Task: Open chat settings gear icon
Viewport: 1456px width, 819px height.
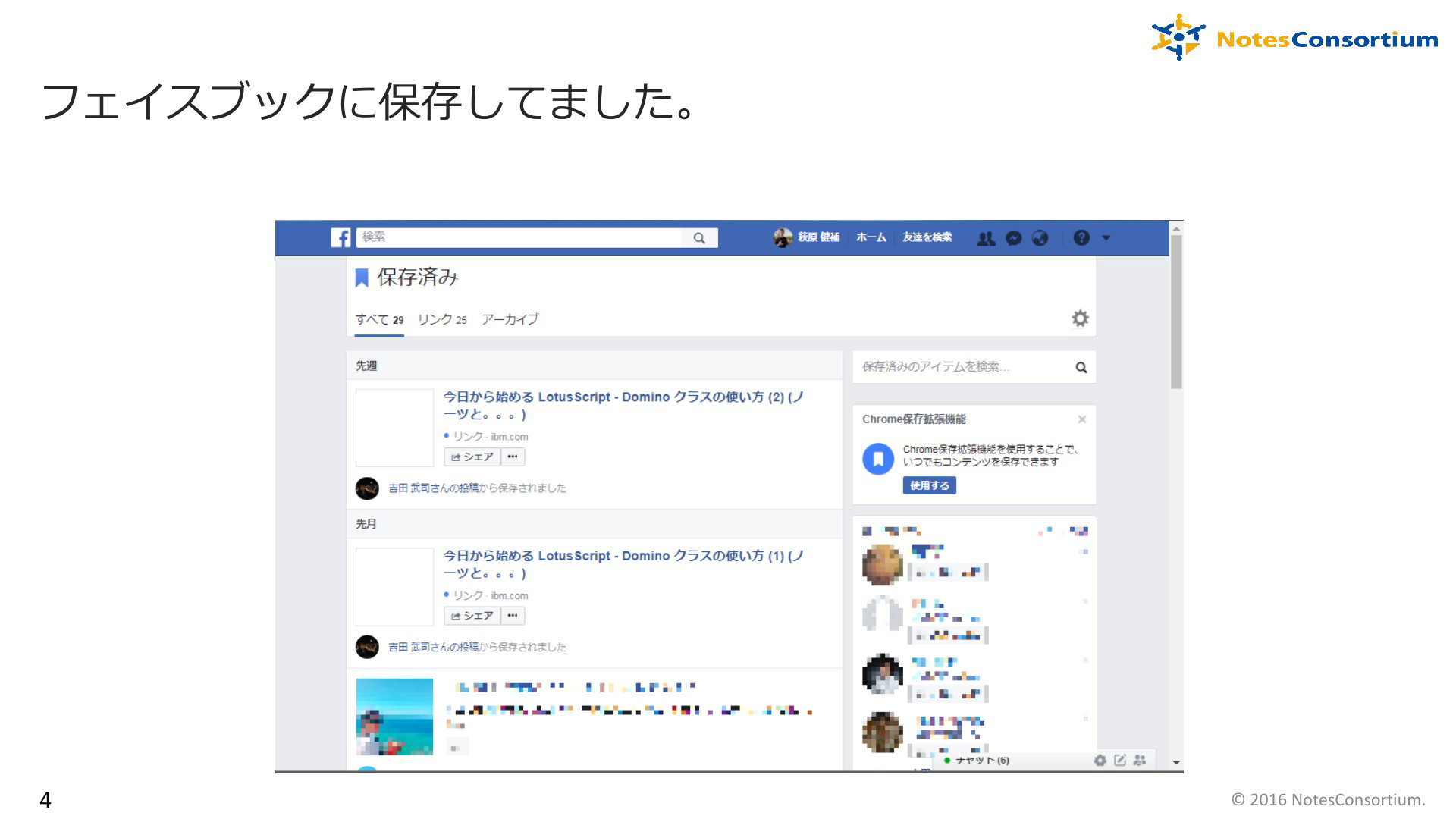Action: pyautogui.click(x=1100, y=760)
